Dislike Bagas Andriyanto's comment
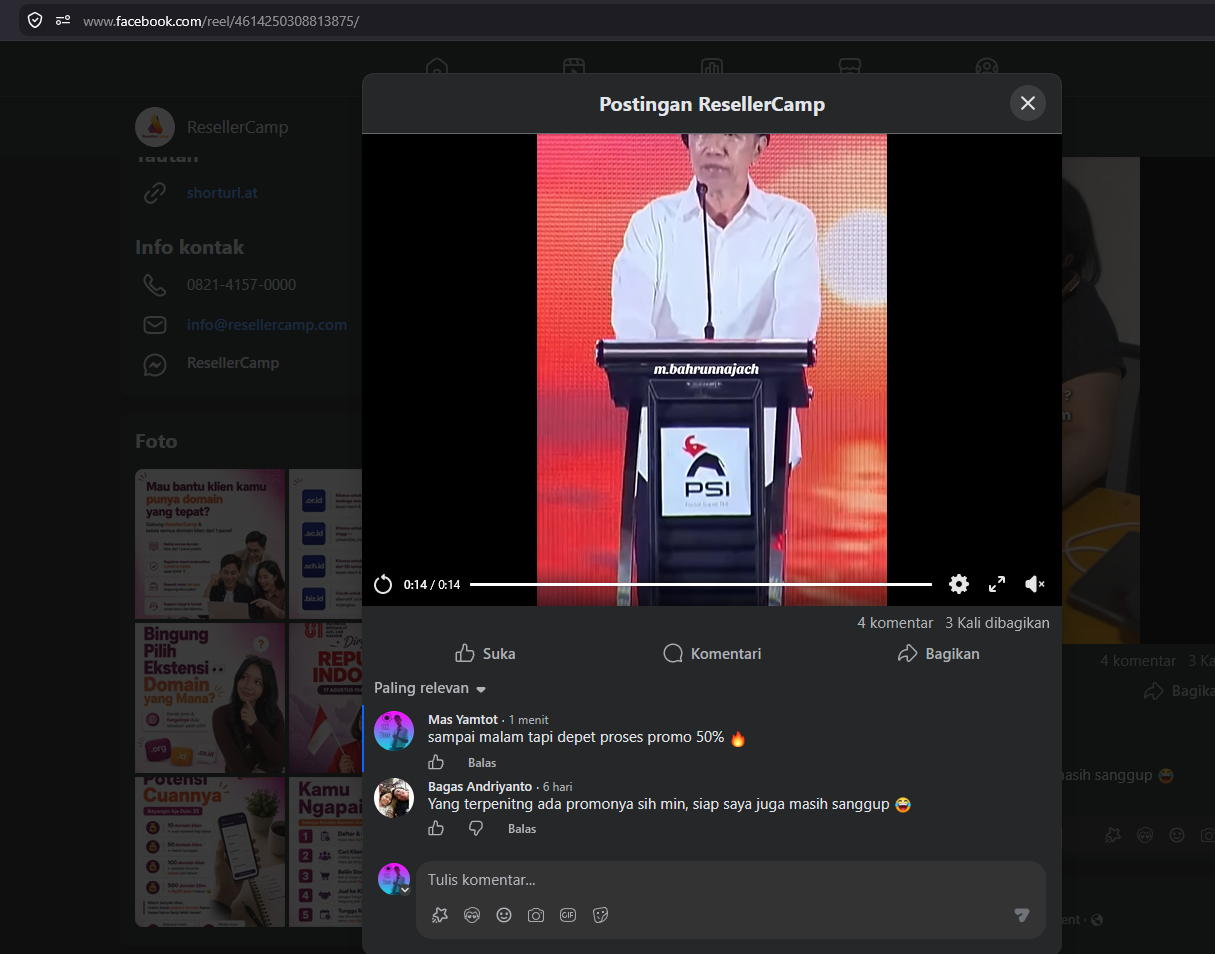The image size is (1215, 954). (x=476, y=828)
